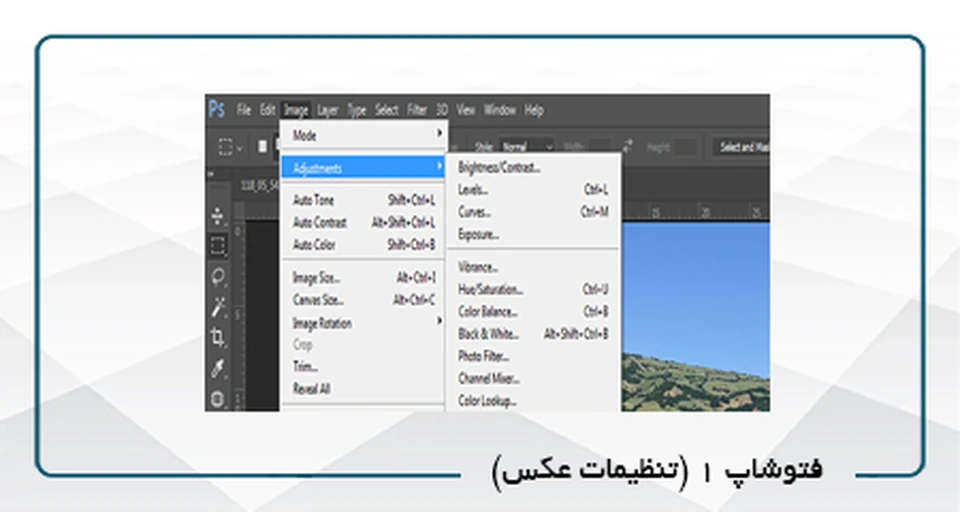960x512 pixels.
Task: Click Auto Tone menu entry
Action: coord(314,200)
